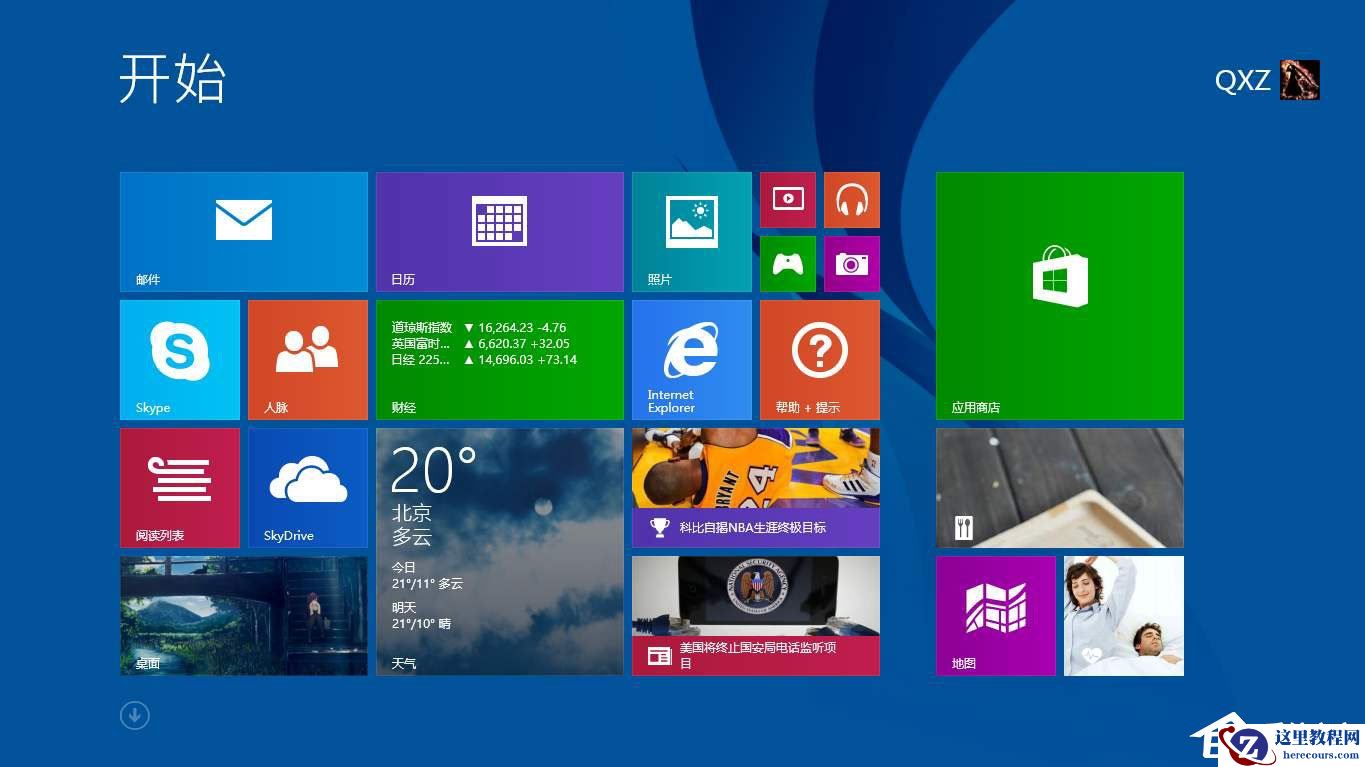Image resolution: width=1365 pixels, height=767 pixels.
Task: Open the Music (headphones) tile
Action: click(851, 199)
